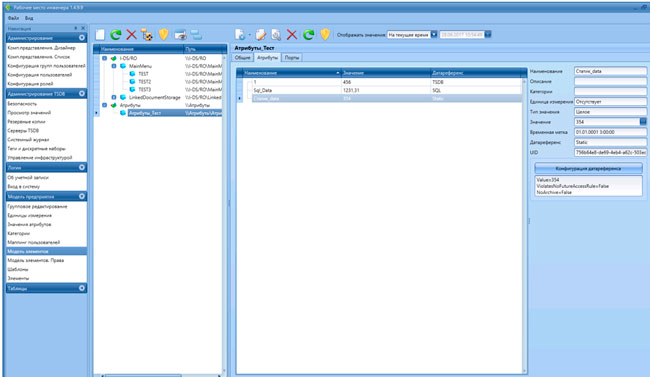This screenshot has width=650, height=377.
Task: Click the blue stacked blocks icon in tree toolbar
Action: 196,35
